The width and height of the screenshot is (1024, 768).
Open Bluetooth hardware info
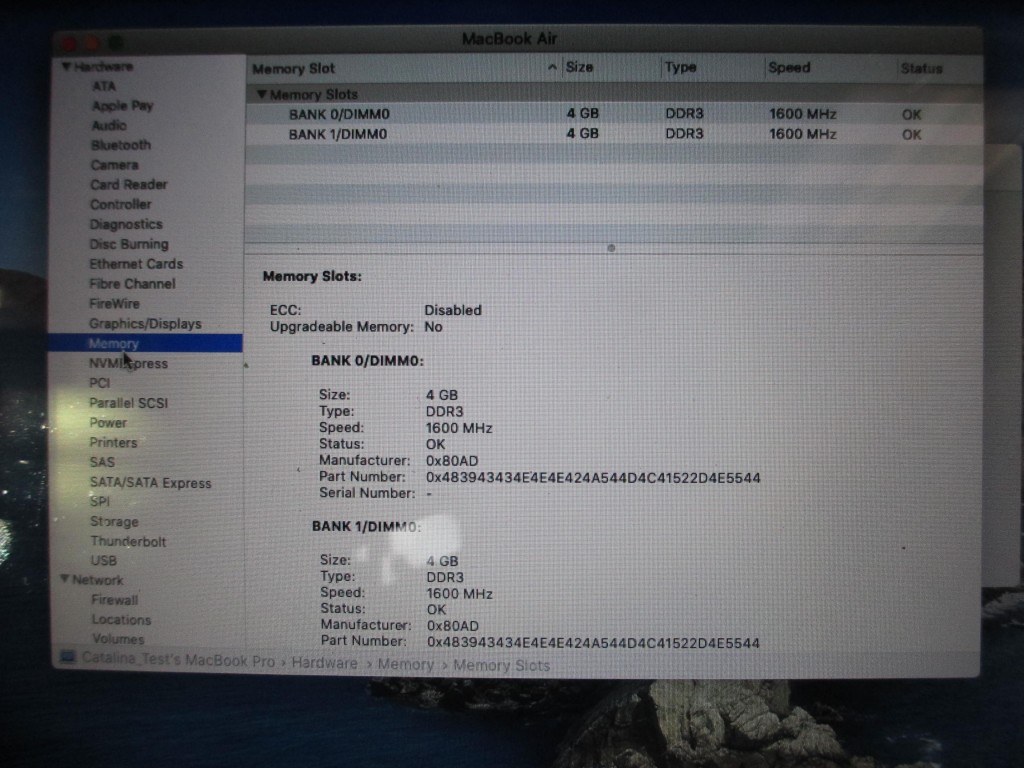click(121, 145)
